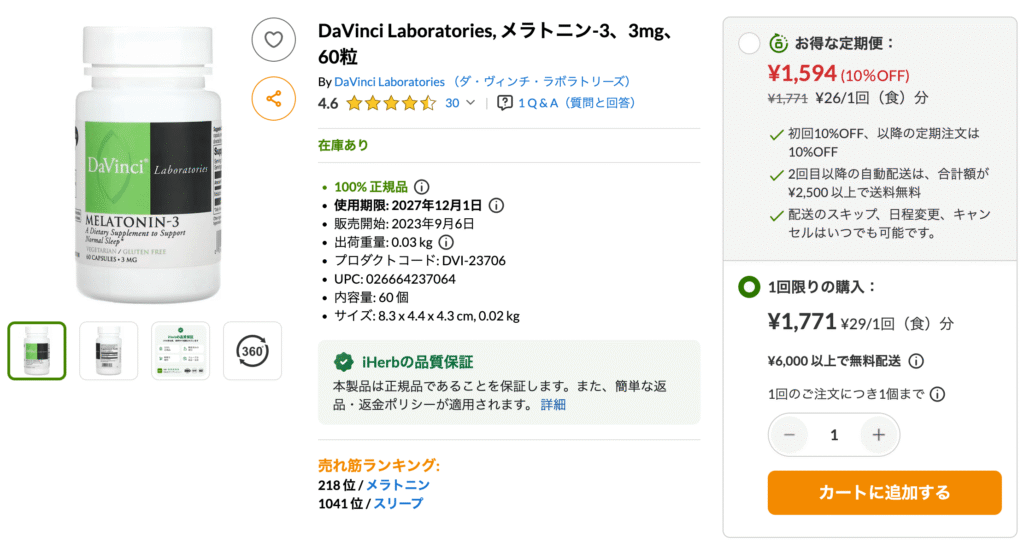Click the heart wishlist icon
1024x548 pixels.
[x=273, y=40]
